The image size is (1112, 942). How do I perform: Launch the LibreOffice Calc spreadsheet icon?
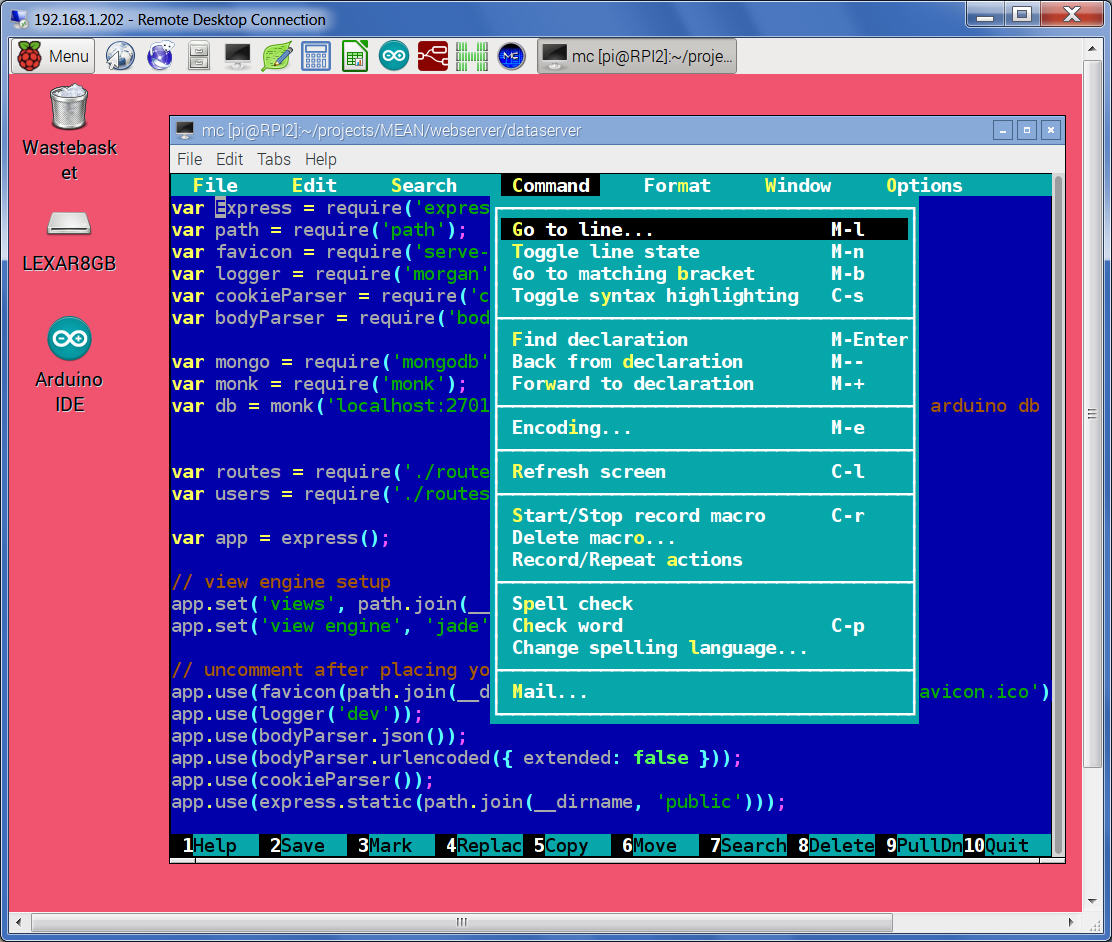[355, 56]
